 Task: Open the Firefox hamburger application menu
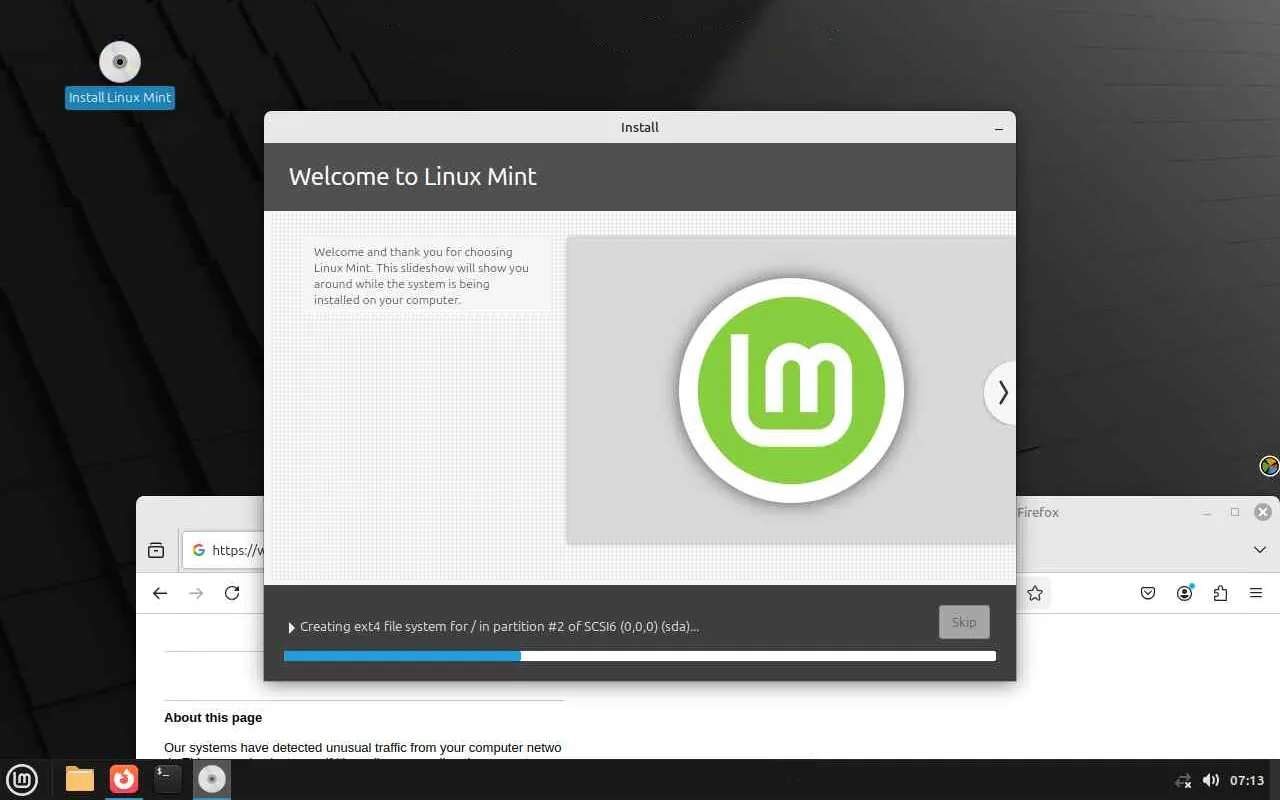tap(1256, 593)
